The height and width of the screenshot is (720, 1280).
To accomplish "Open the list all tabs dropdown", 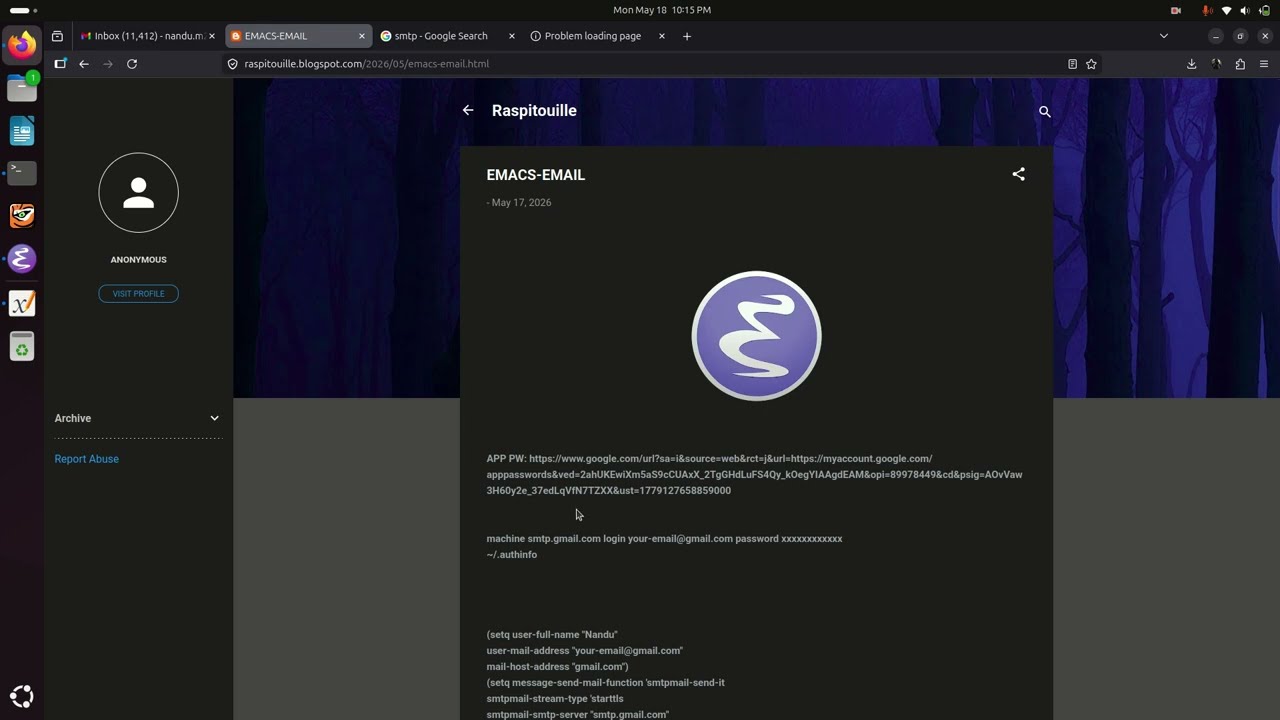I will (x=1163, y=36).
